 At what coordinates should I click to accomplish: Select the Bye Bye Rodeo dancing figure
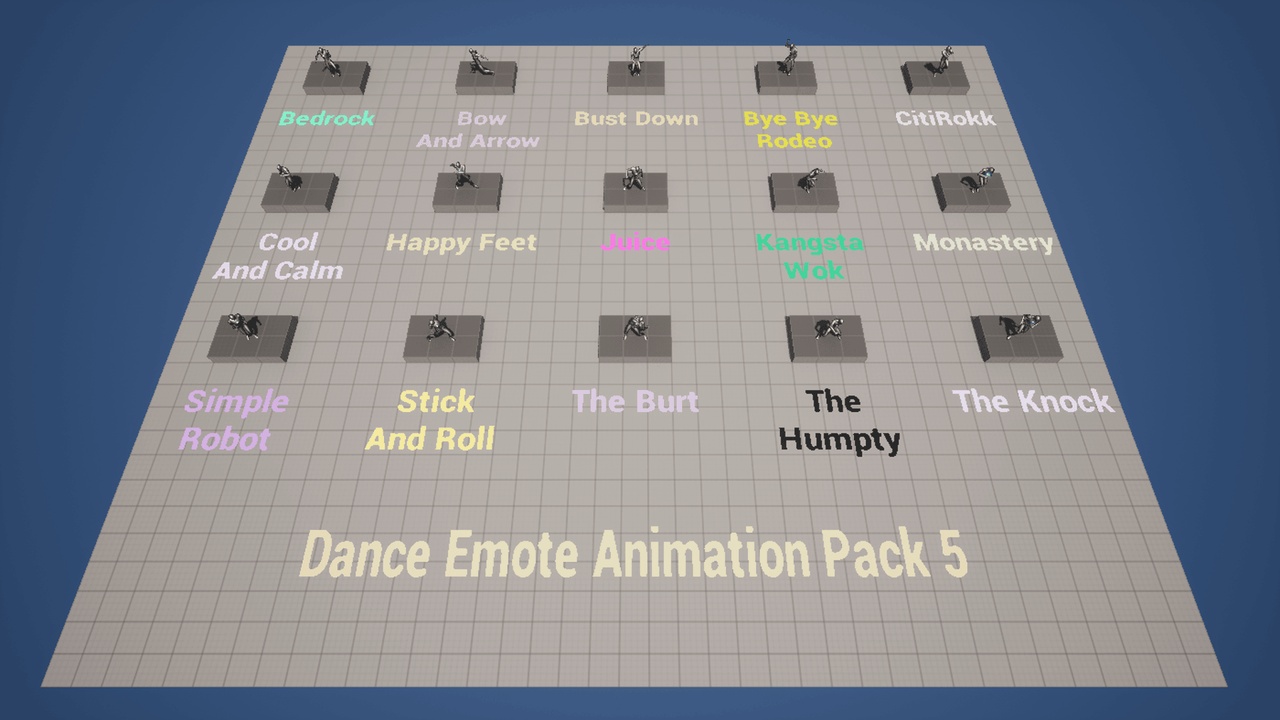click(x=789, y=58)
